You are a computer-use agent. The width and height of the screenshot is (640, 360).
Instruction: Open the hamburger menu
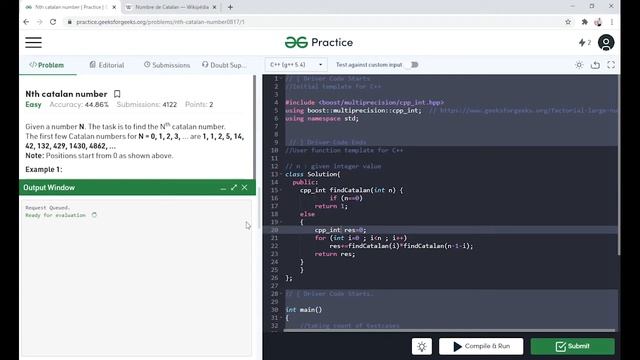point(33,42)
